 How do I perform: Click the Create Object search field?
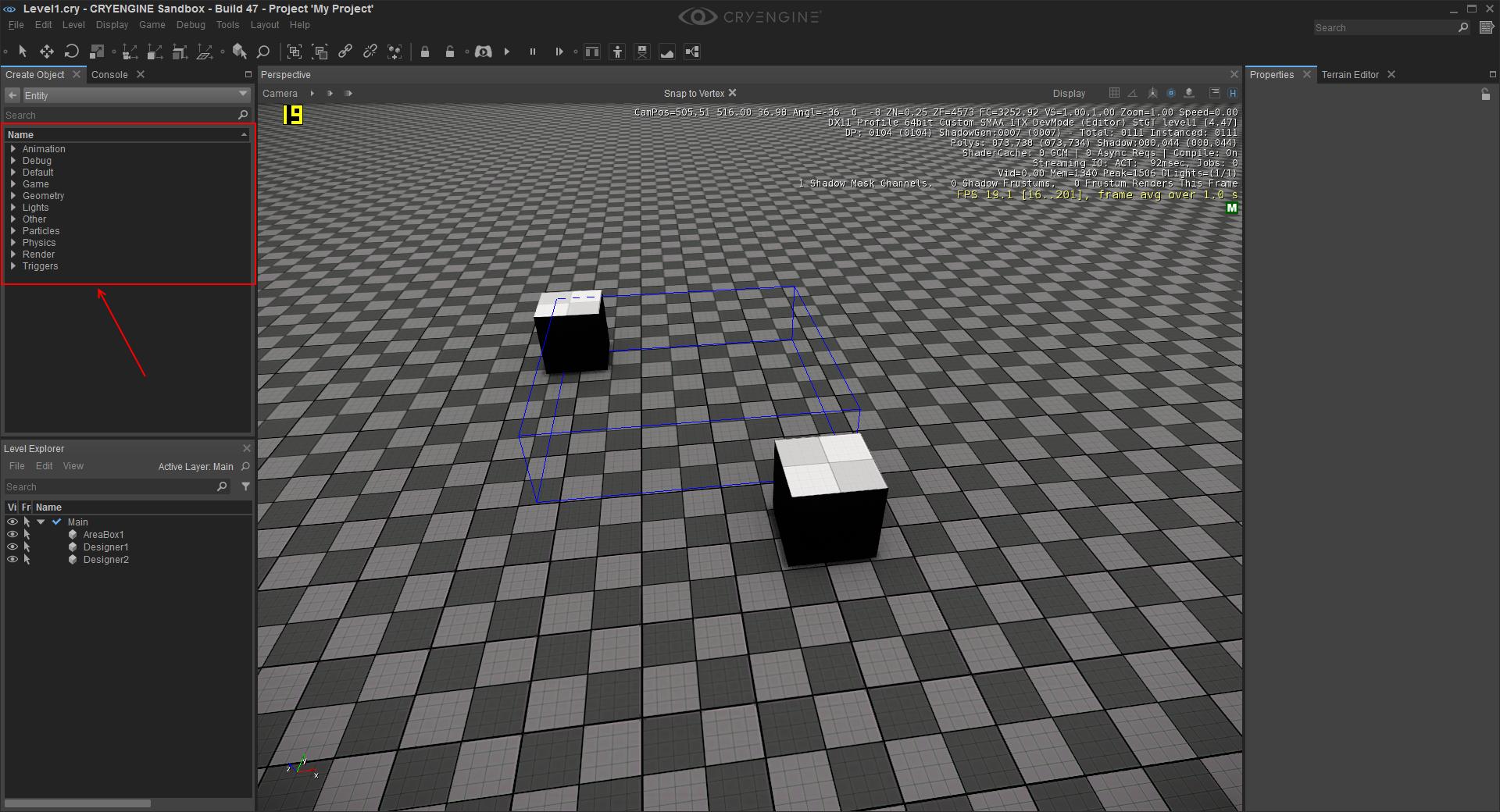128,115
